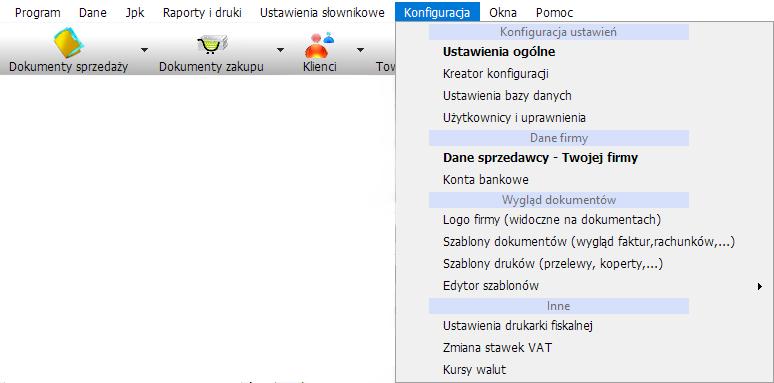Screen dimensions: 774x383
Task: Open the Program menu
Action: (38, 13)
